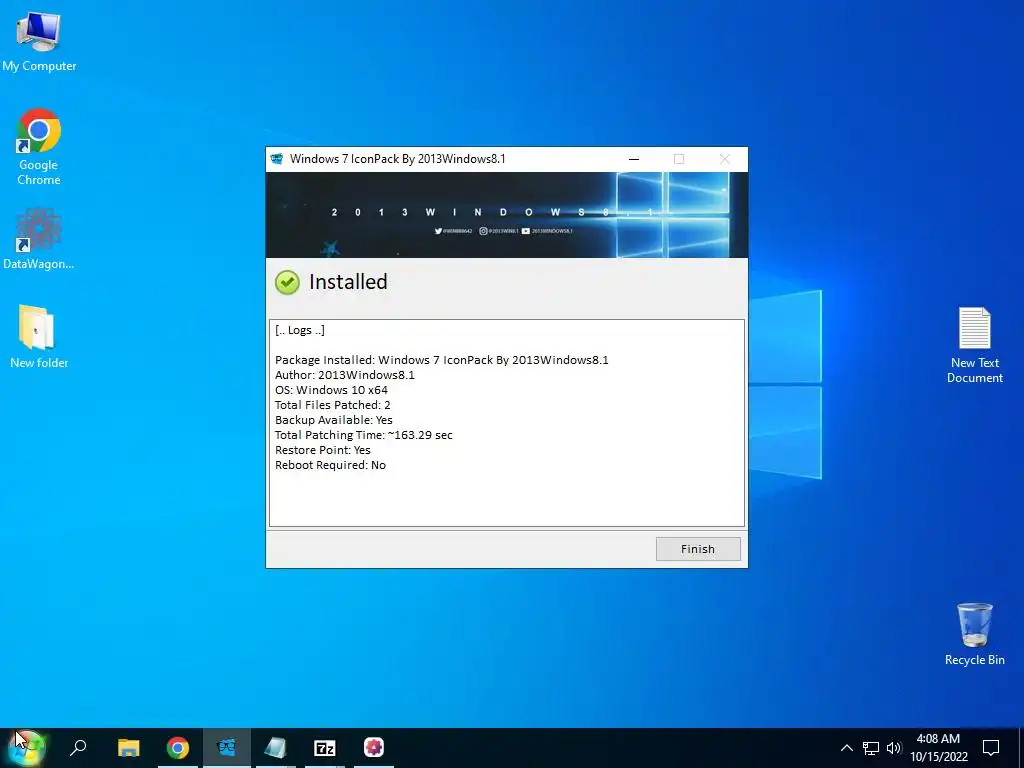
Task: Open the pink gear app in taskbar
Action: tap(374, 747)
